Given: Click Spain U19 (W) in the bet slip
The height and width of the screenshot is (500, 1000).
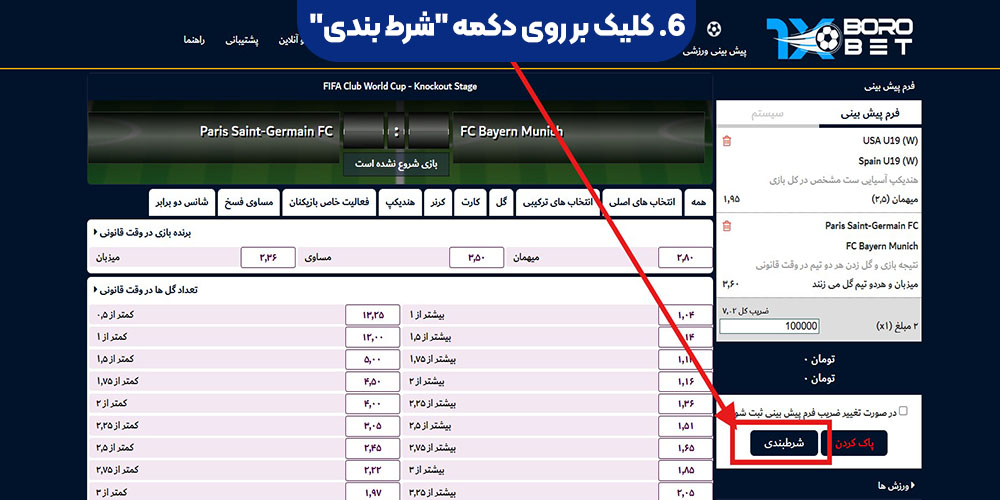Looking at the screenshot, I should pos(888,161).
